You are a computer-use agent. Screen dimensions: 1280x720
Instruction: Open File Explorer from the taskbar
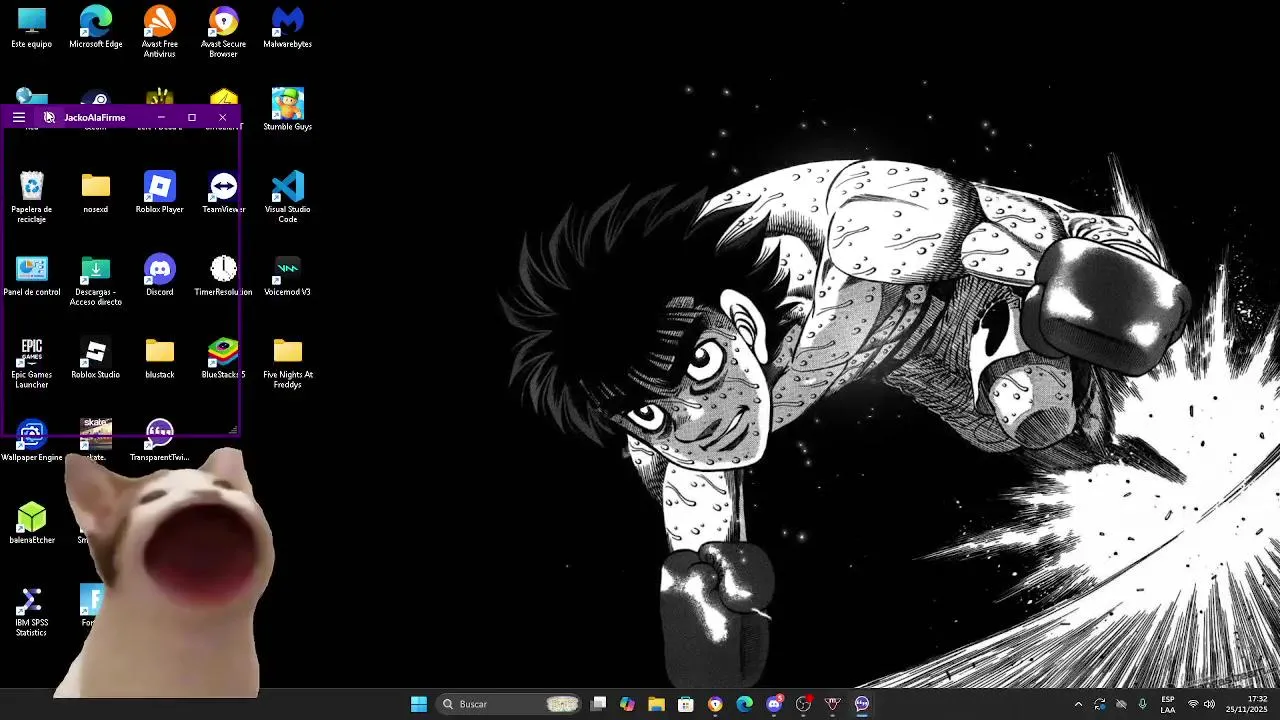coord(656,704)
